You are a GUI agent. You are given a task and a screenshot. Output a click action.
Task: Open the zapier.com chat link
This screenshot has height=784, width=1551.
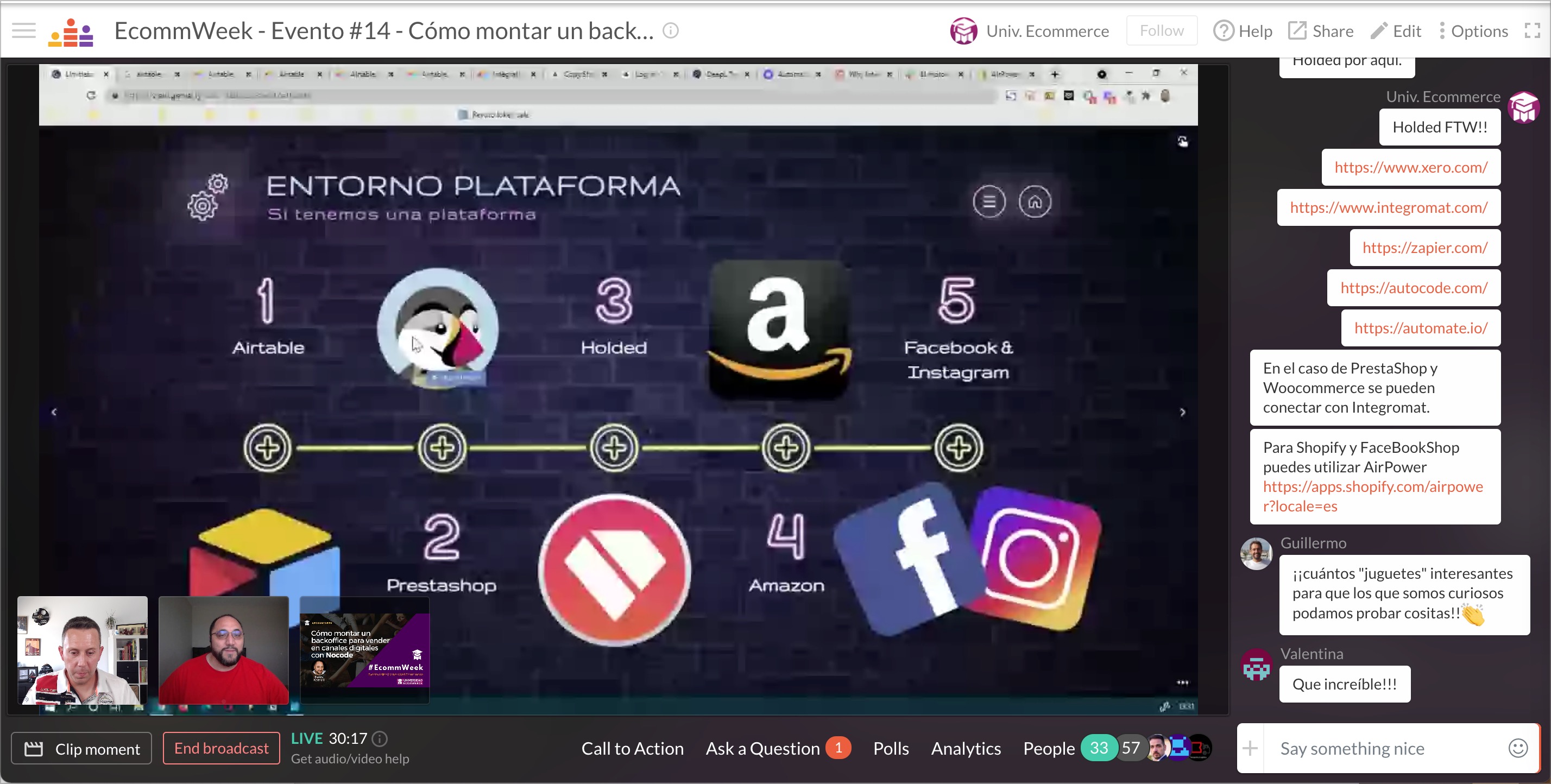pos(1424,248)
